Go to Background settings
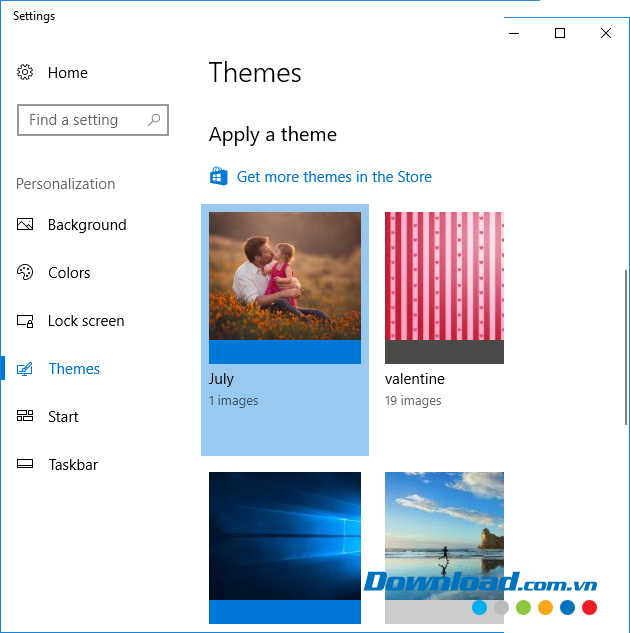Viewport: 630px width, 633px height. [x=87, y=225]
